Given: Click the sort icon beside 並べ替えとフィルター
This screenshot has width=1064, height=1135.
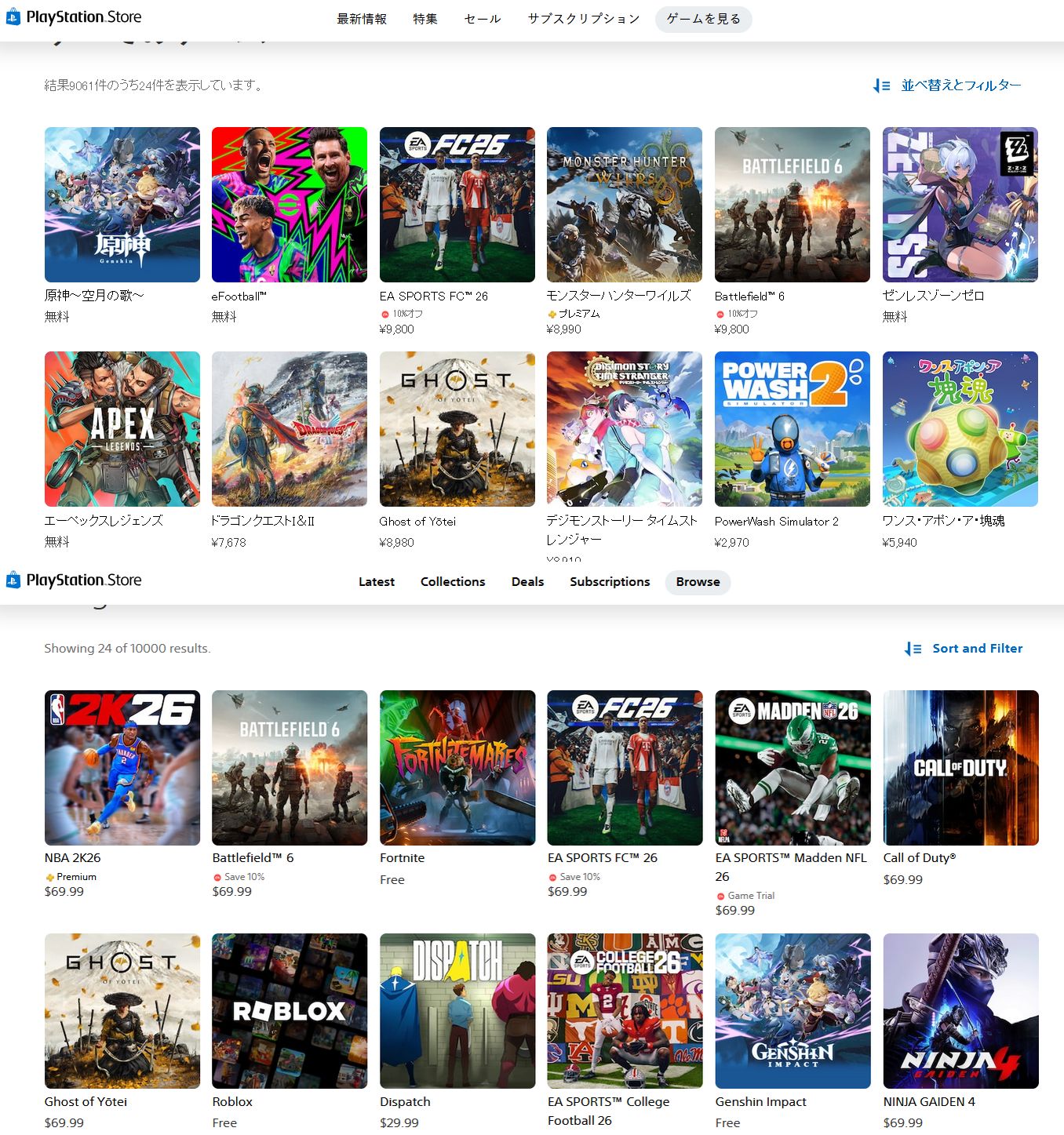Looking at the screenshot, I should 882,85.
